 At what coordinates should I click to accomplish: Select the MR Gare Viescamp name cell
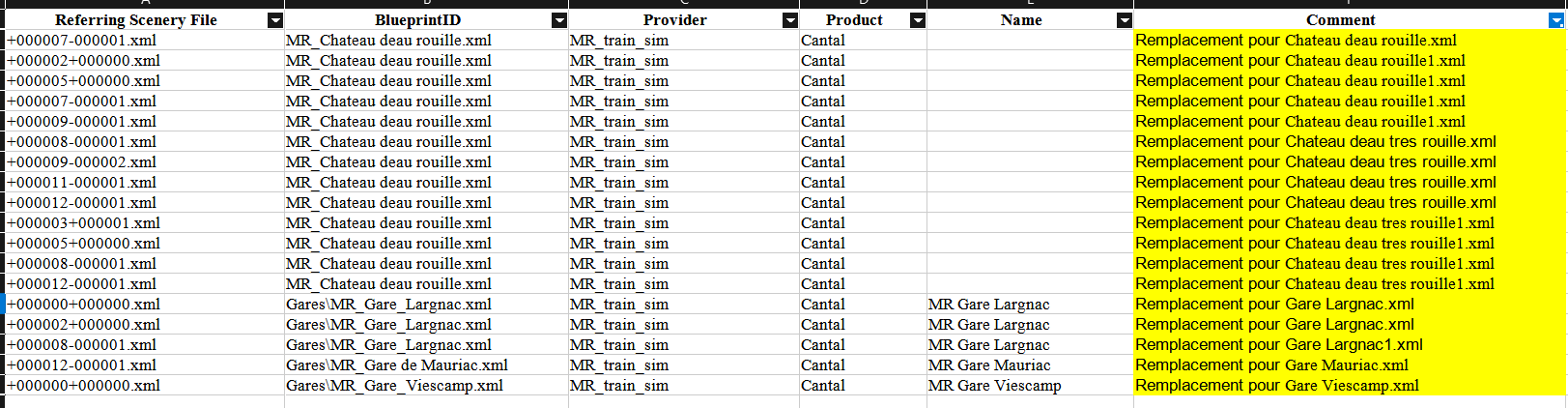(x=1030, y=386)
